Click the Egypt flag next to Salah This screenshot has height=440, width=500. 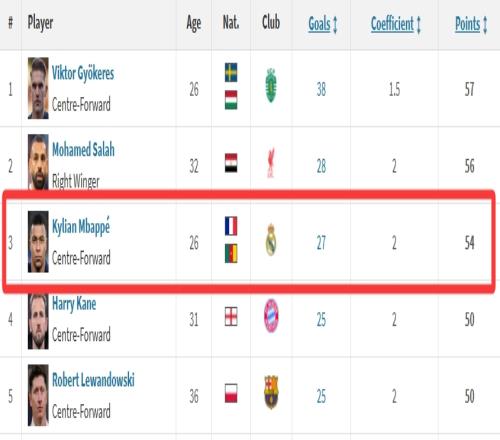coord(231,163)
